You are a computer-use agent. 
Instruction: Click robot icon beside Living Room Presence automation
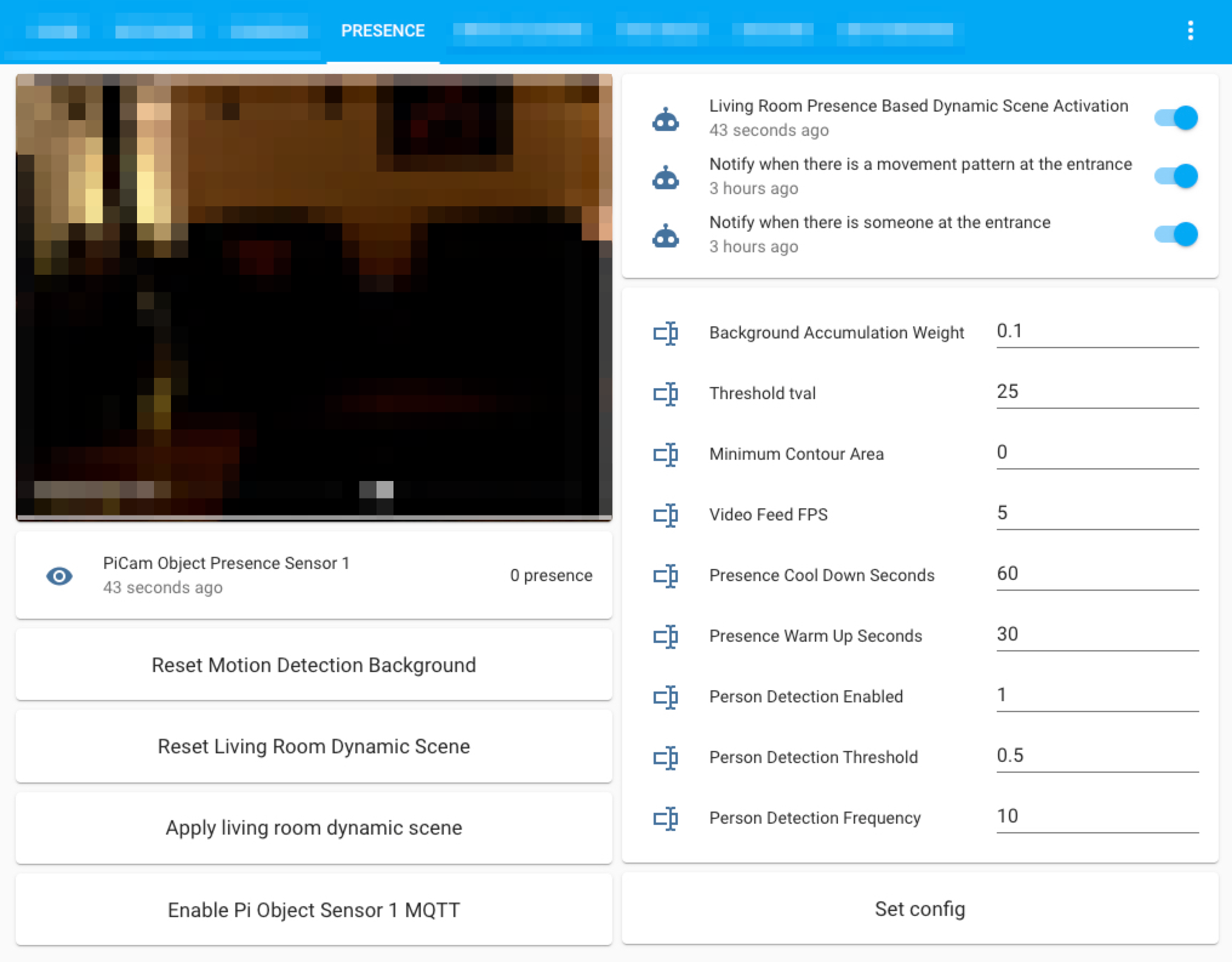click(665, 119)
